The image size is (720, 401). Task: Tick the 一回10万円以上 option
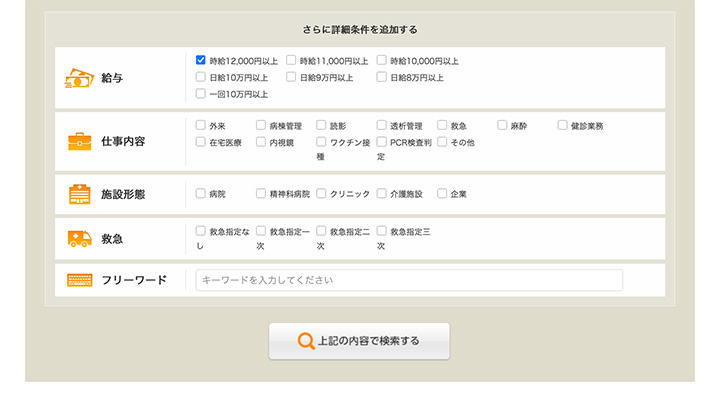tap(201, 94)
